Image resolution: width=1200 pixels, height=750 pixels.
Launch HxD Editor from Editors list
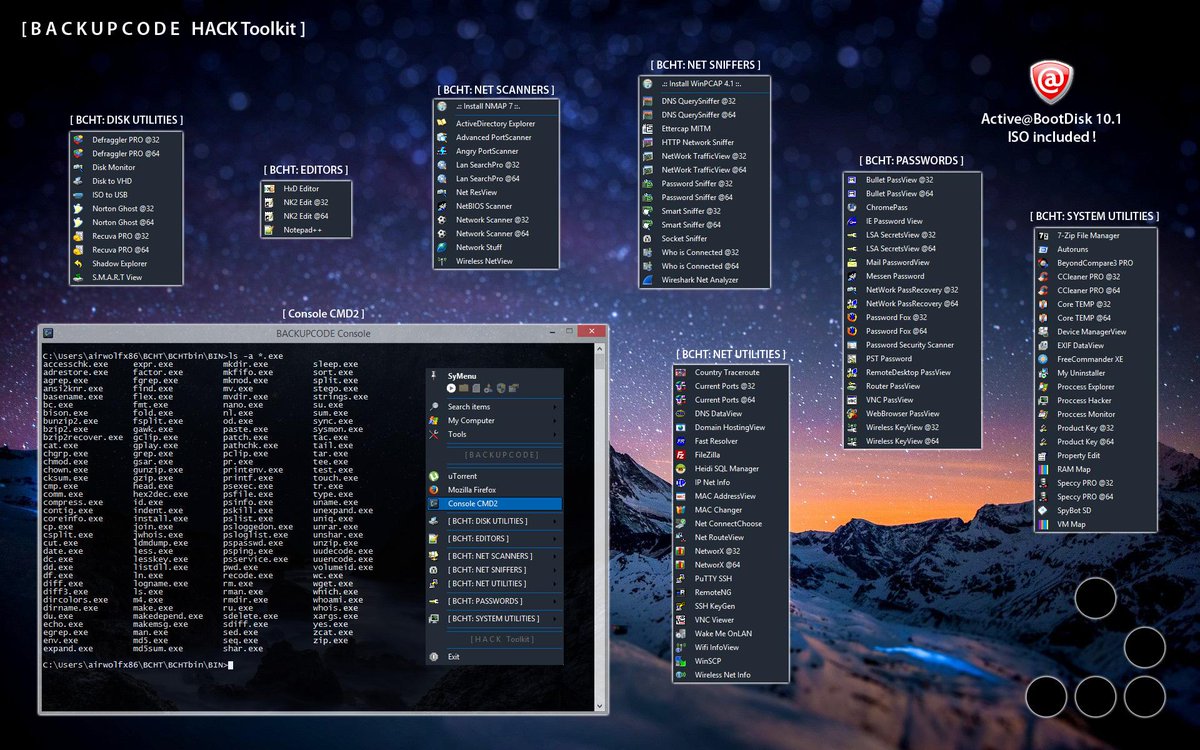(306, 188)
